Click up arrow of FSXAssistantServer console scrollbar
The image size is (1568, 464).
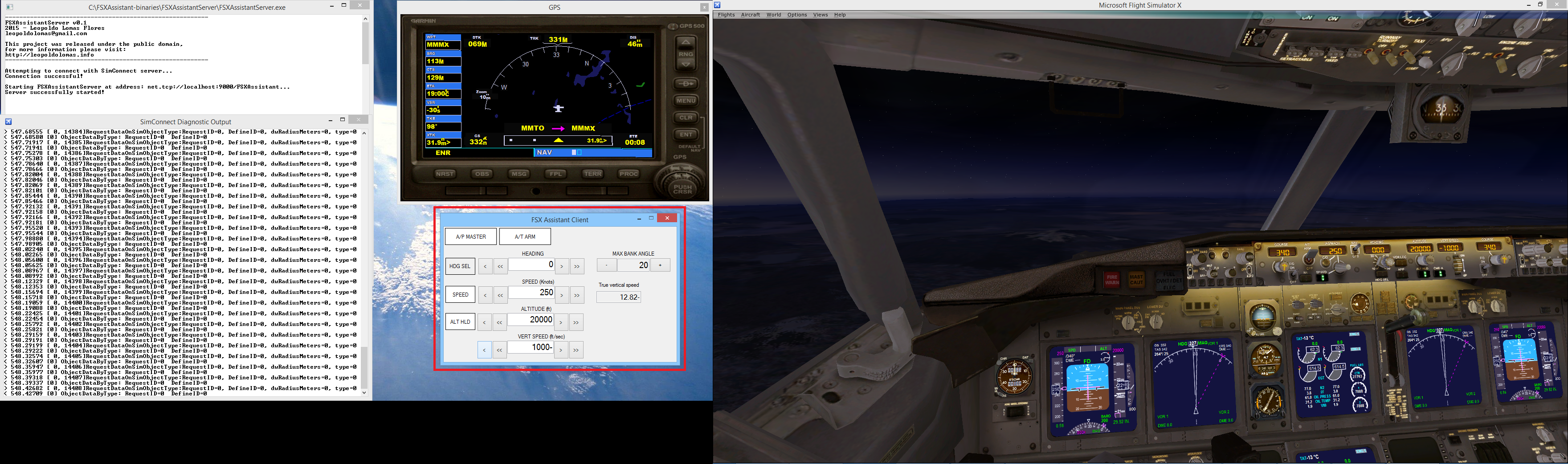click(x=365, y=18)
